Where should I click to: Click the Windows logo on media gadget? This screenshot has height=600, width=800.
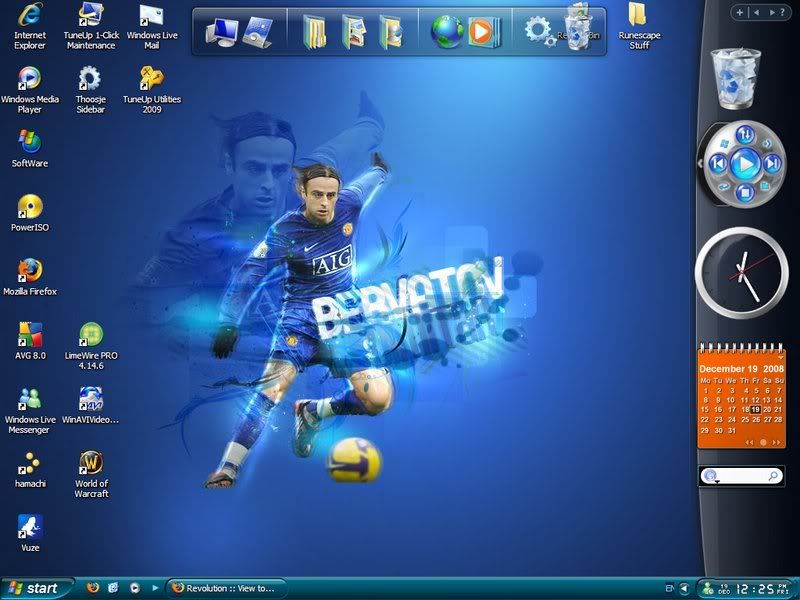(723, 144)
